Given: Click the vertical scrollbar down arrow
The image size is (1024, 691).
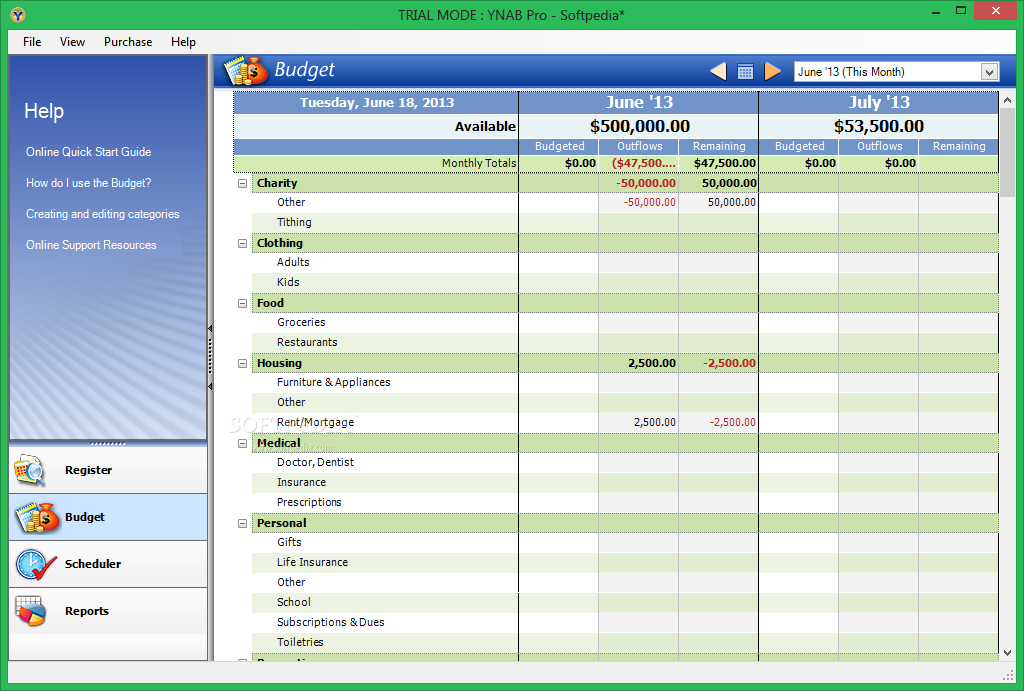Looking at the screenshot, I should coord(1007,652).
